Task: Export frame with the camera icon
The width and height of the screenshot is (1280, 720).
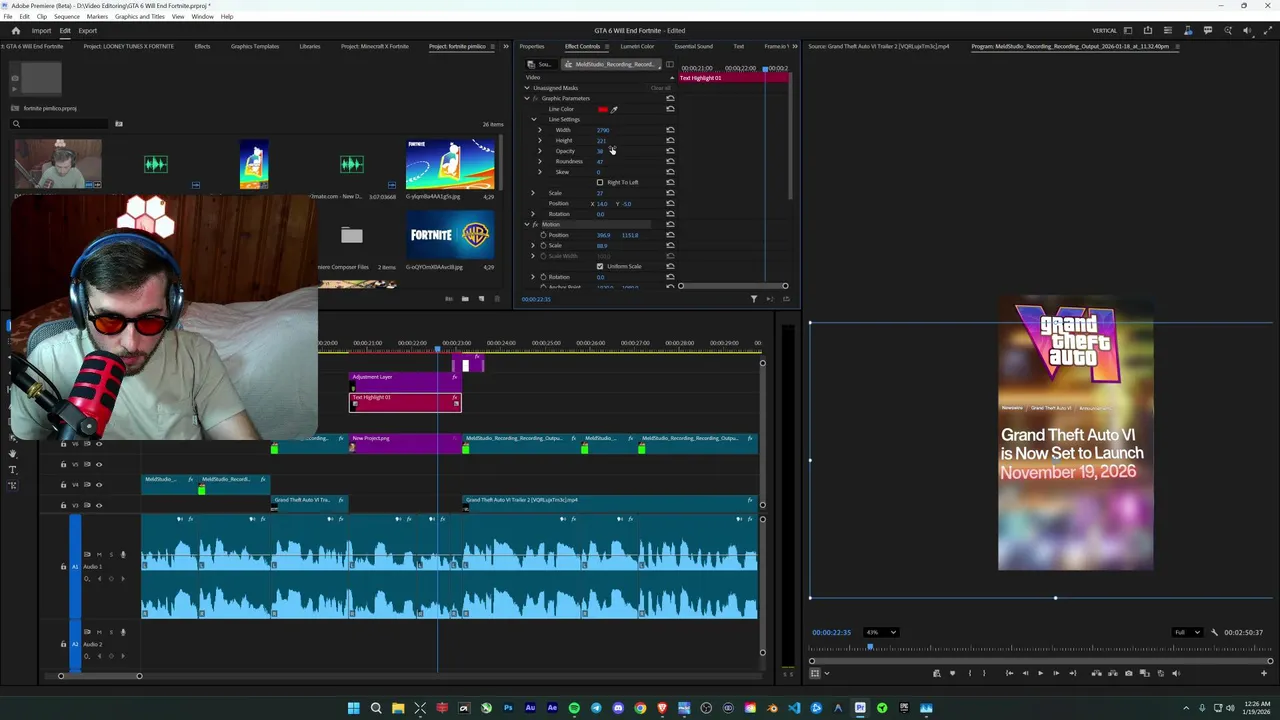Action: 1129,673
